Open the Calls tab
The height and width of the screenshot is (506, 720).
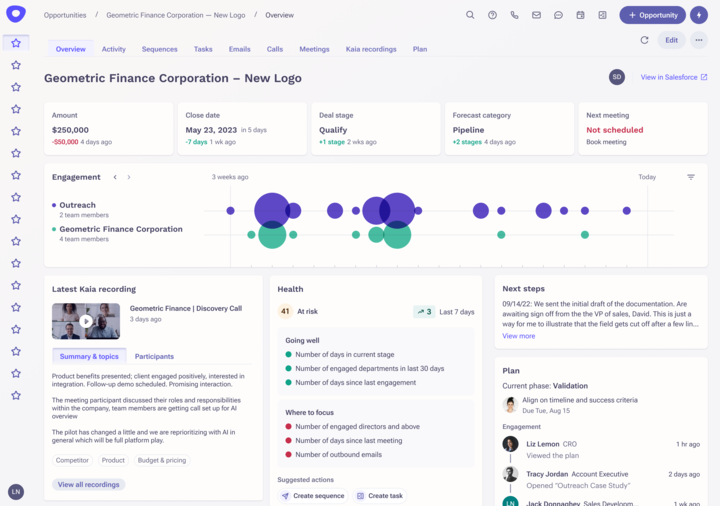[275, 49]
